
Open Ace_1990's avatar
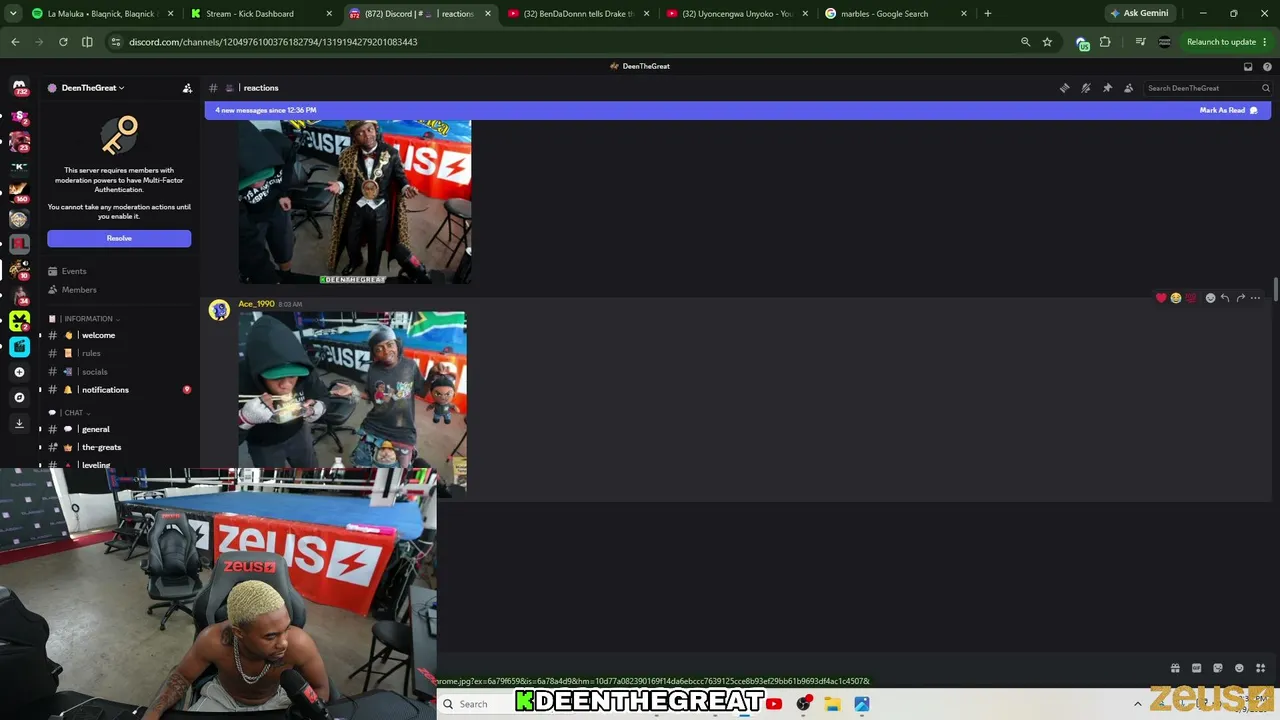[219, 310]
